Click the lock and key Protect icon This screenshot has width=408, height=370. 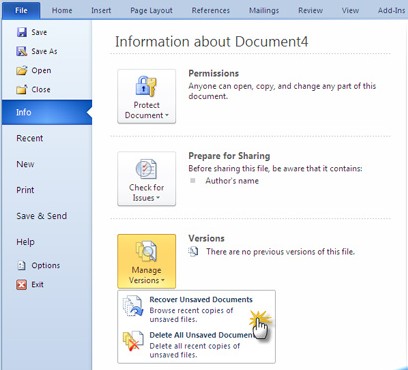point(146,86)
